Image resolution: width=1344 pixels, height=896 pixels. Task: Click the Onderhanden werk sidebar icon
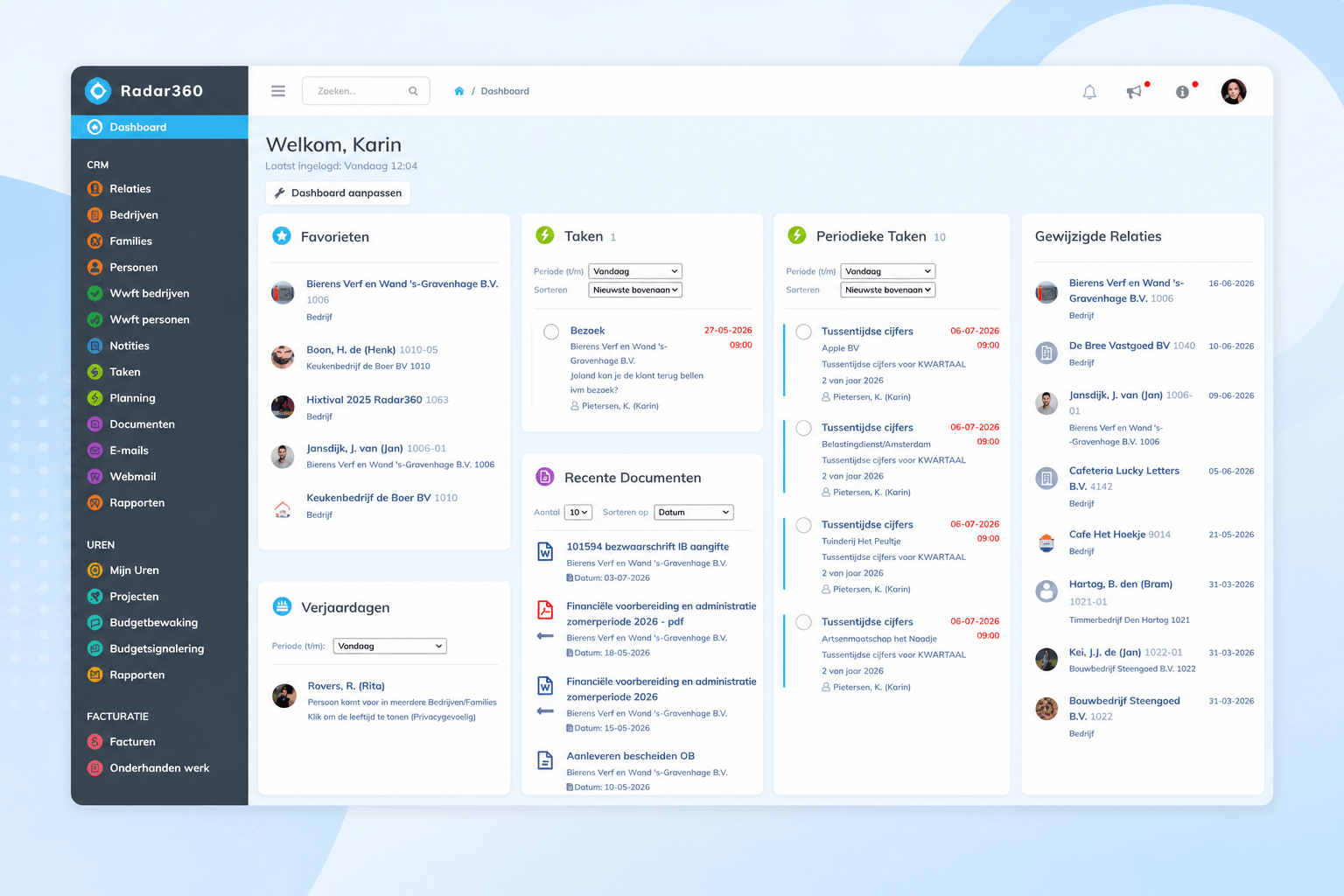(x=95, y=768)
